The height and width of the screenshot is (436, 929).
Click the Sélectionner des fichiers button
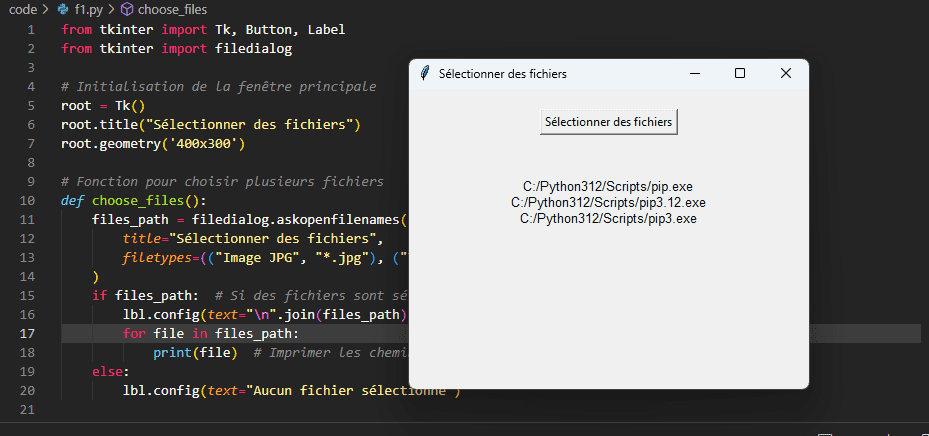pos(608,122)
